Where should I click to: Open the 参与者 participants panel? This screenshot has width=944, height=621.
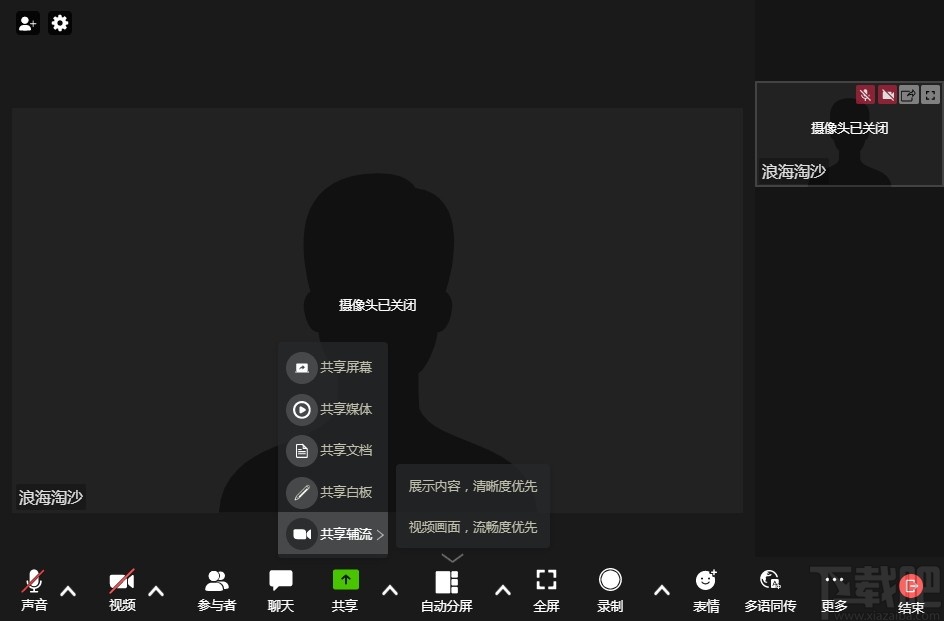pyautogui.click(x=216, y=589)
